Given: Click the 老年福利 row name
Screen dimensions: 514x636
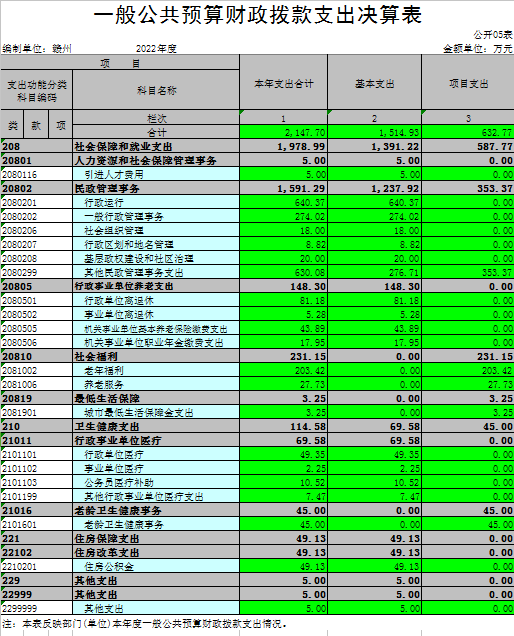Looking at the screenshot, I should [156, 370].
